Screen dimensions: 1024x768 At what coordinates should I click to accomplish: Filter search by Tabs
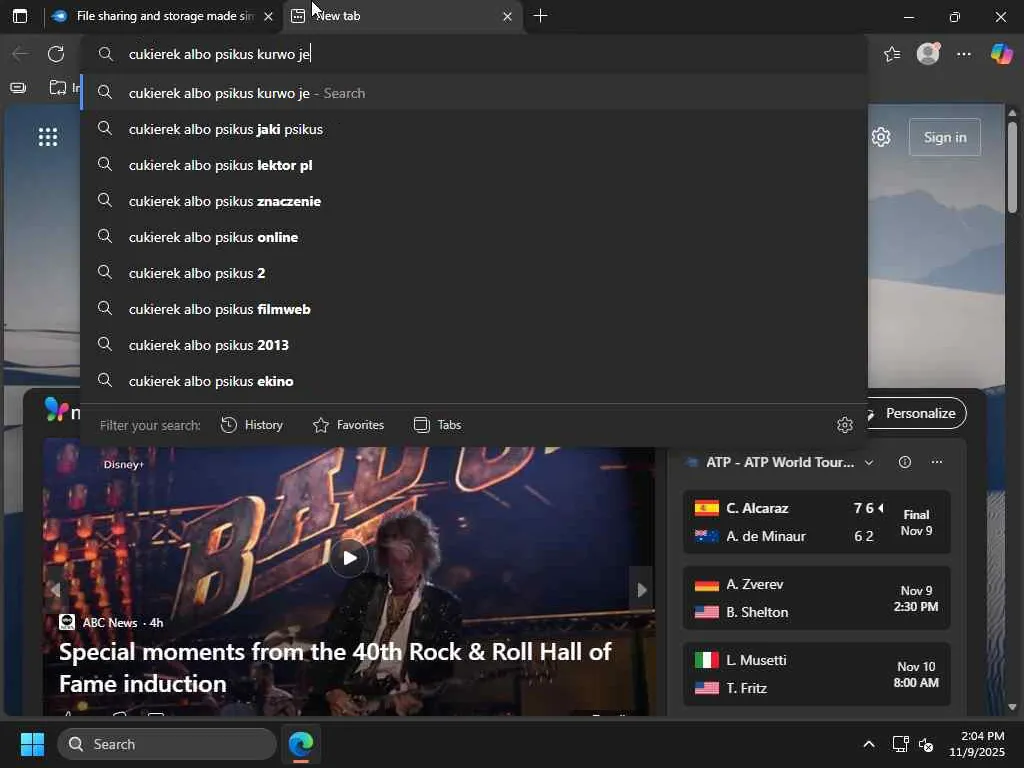tap(438, 425)
